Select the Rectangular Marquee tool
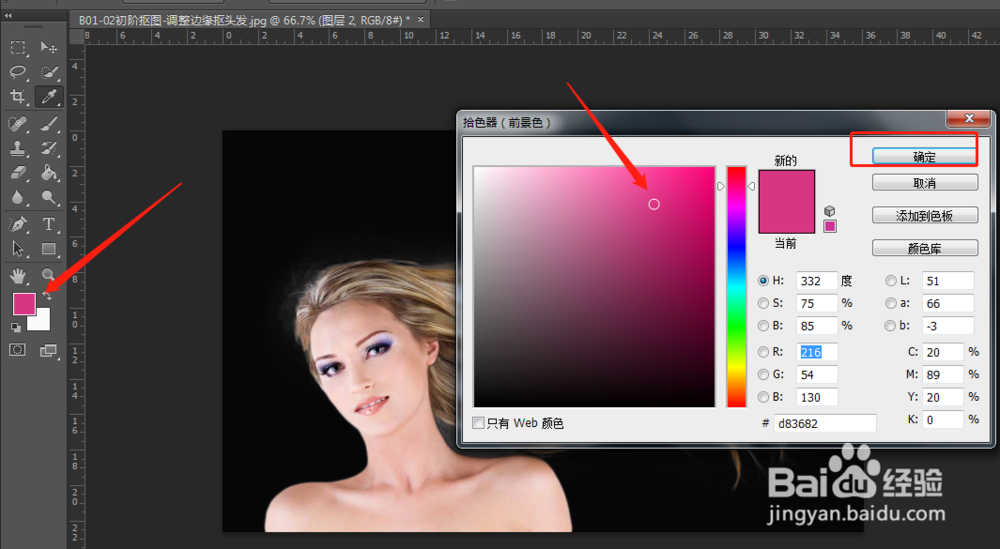Image resolution: width=1000 pixels, height=549 pixels. (x=18, y=48)
